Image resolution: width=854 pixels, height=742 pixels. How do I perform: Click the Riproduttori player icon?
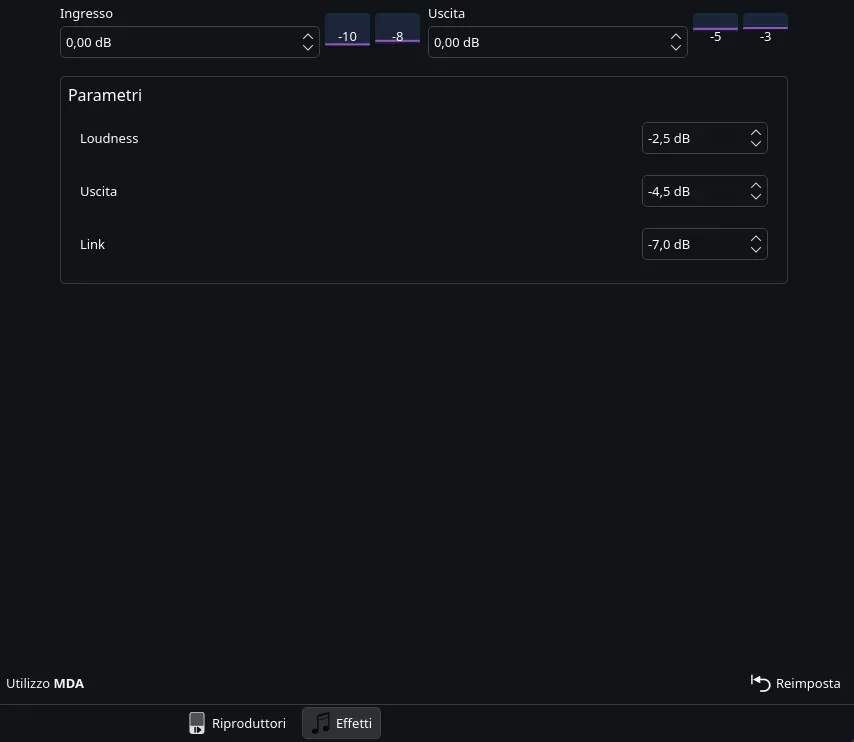point(197,723)
